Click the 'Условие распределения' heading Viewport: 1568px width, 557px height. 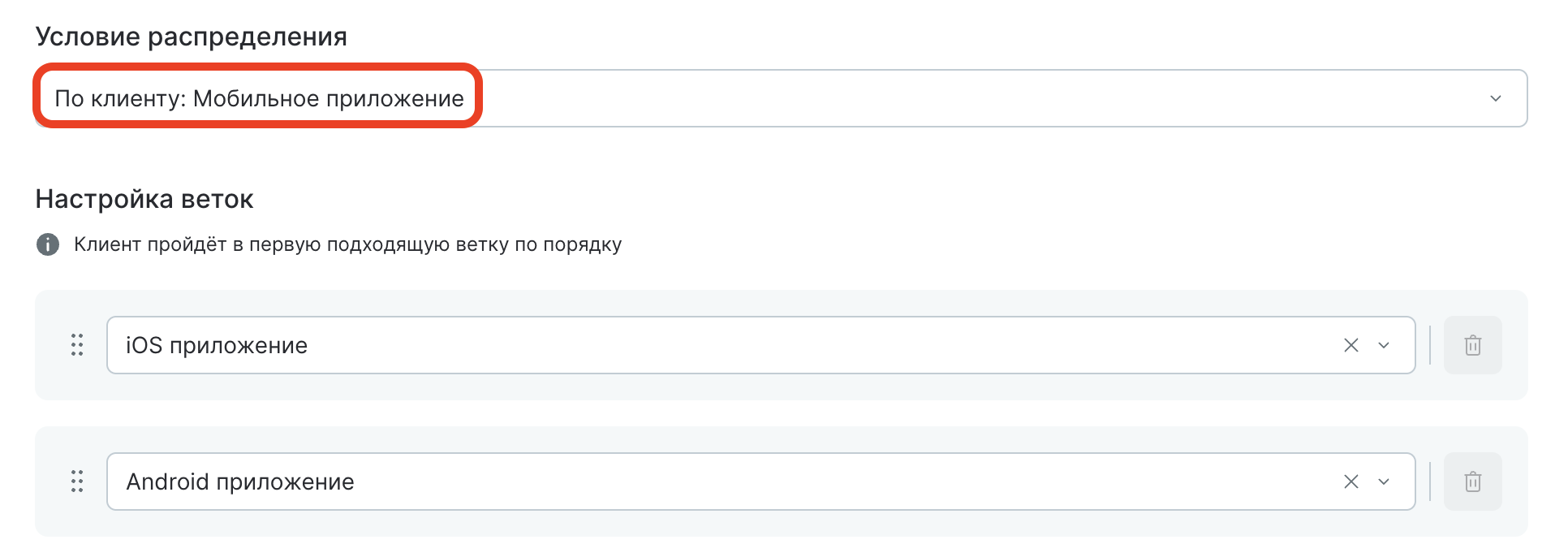click(192, 37)
